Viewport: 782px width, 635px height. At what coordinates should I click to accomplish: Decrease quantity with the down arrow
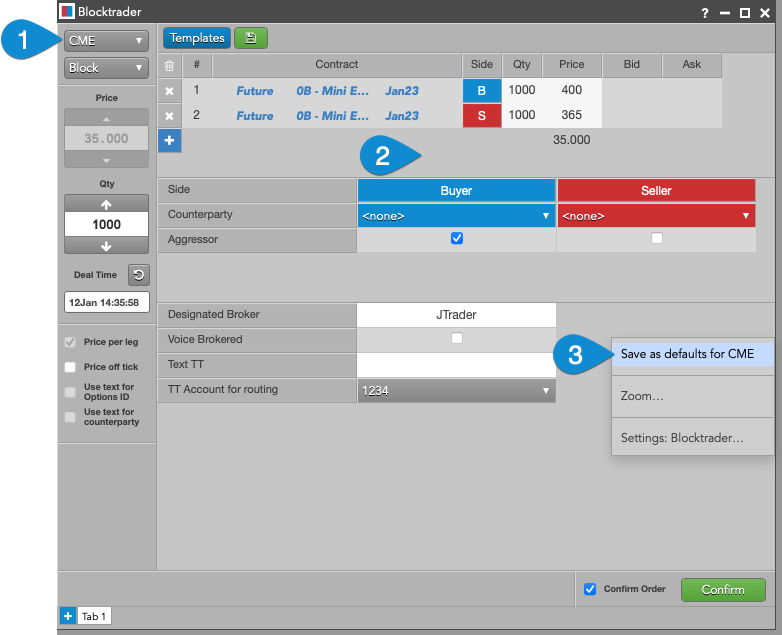click(x=106, y=246)
